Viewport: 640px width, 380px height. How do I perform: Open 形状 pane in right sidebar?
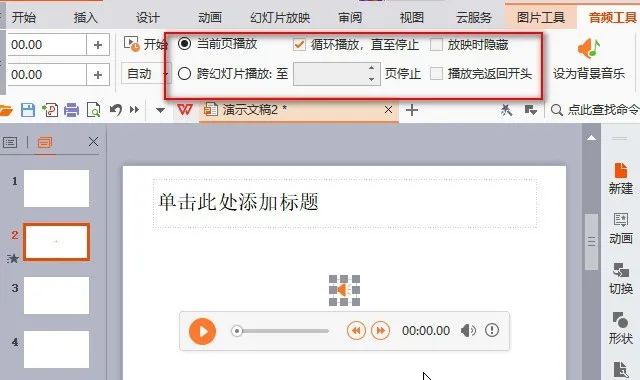[621, 329]
